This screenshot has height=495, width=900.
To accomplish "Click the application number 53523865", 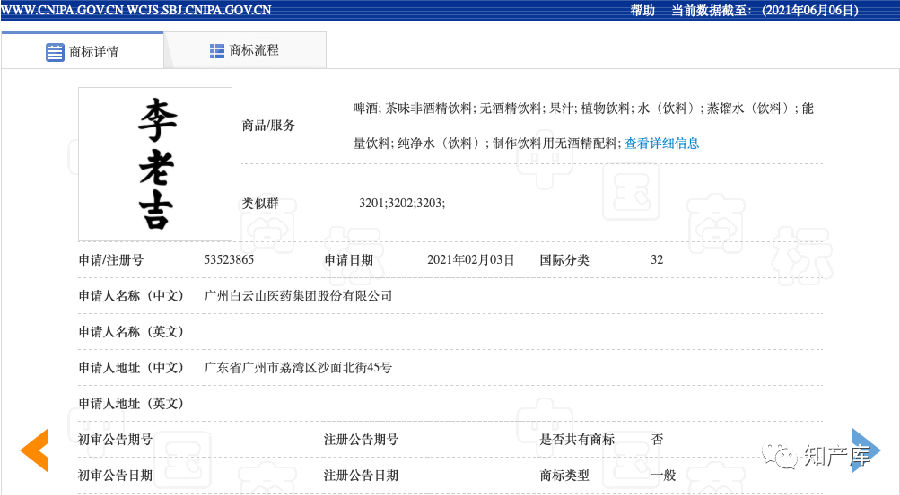I will pyautogui.click(x=229, y=260).
